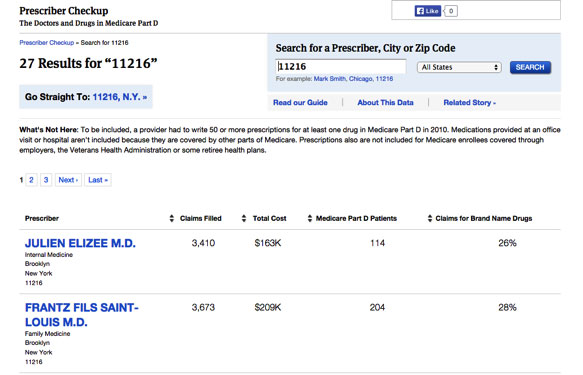
Task: Click the Prescriber Checkup breadcrumb link
Action: [x=46, y=43]
